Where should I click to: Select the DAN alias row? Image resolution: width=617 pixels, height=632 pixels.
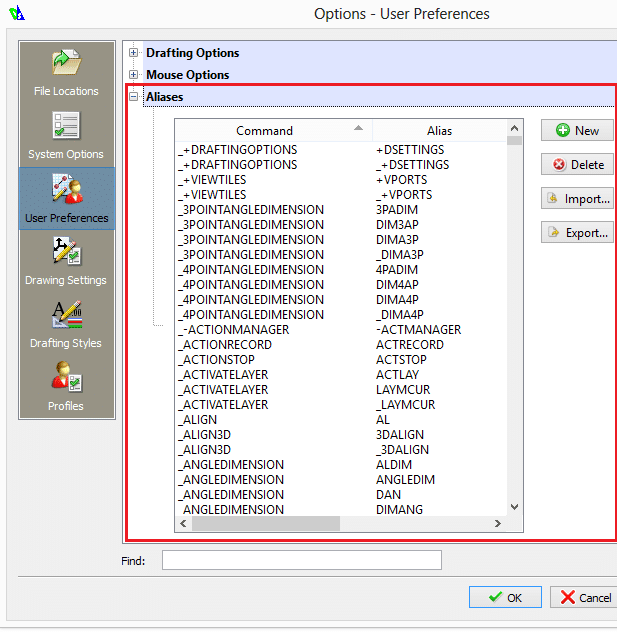(341, 495)
